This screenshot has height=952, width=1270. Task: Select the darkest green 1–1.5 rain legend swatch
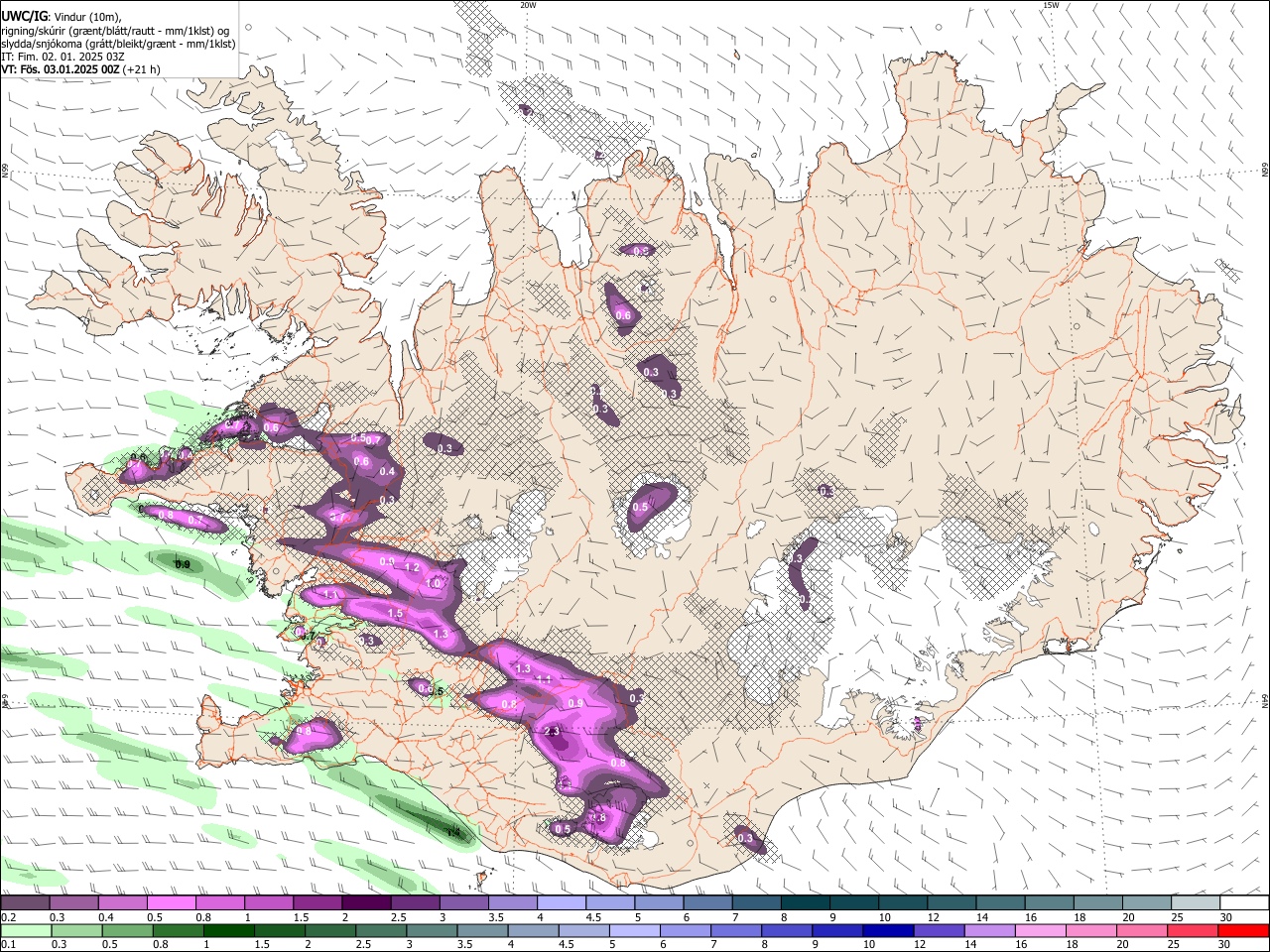pyautogui.click(x=228, y=930)
